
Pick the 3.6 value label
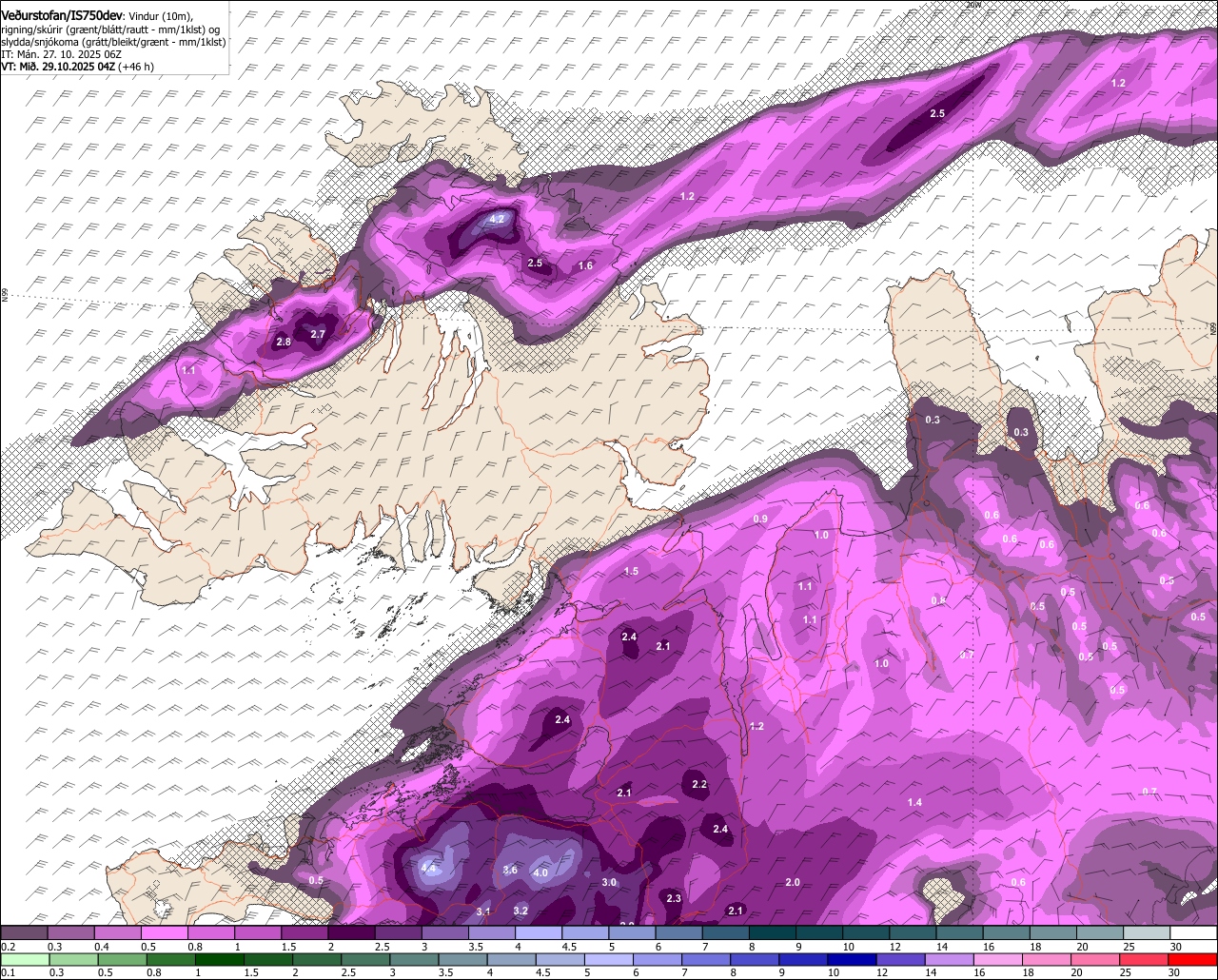510,871
